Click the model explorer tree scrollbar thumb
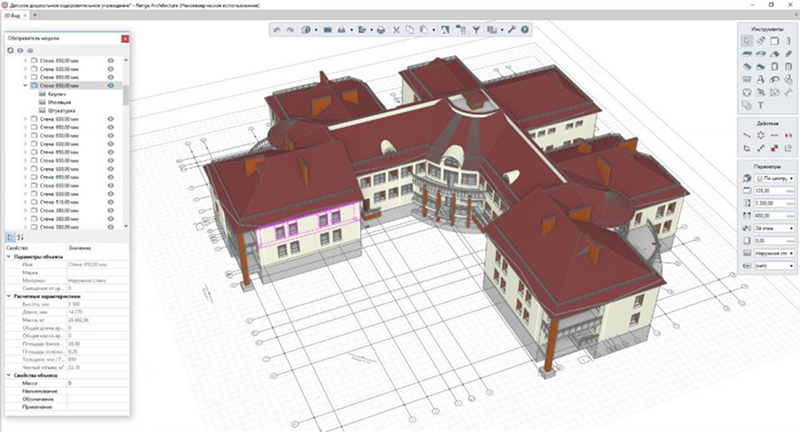800x432 pixels. (126, 95)
